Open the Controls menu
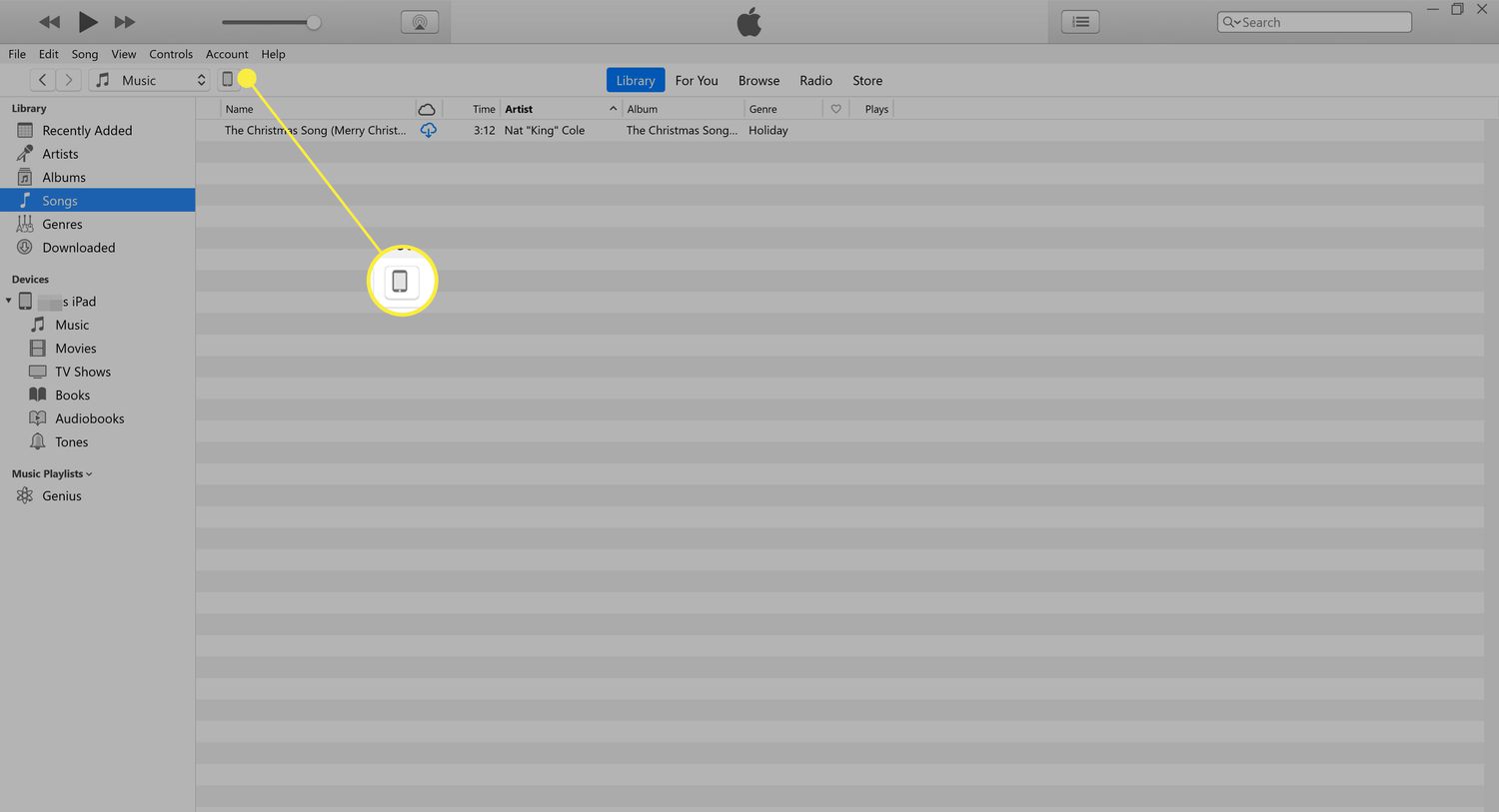Image resolution: width=1499 pixels, height=812 pixels. coord(171,54)
